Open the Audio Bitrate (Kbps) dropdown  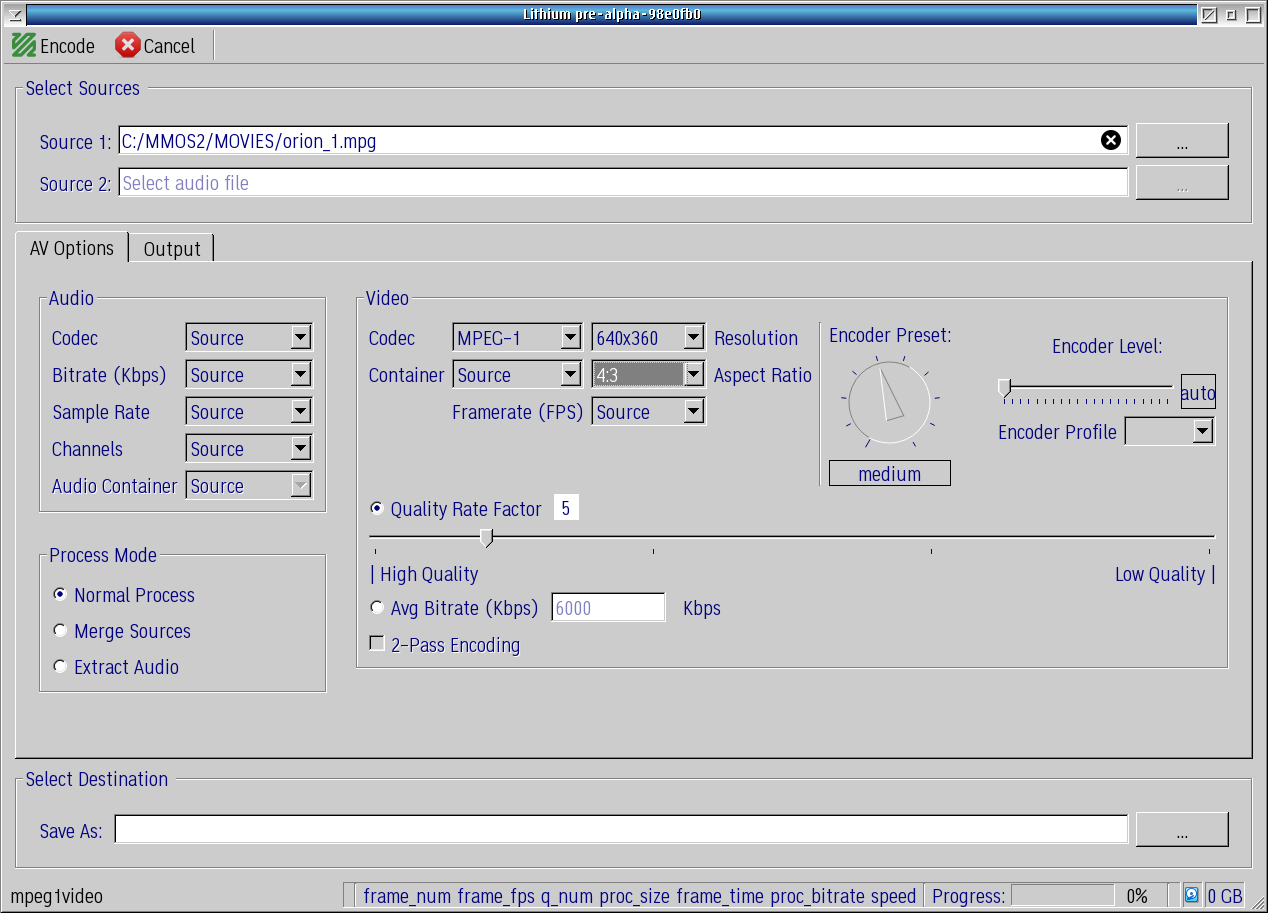pyautogui.click(x=249, y=375)
